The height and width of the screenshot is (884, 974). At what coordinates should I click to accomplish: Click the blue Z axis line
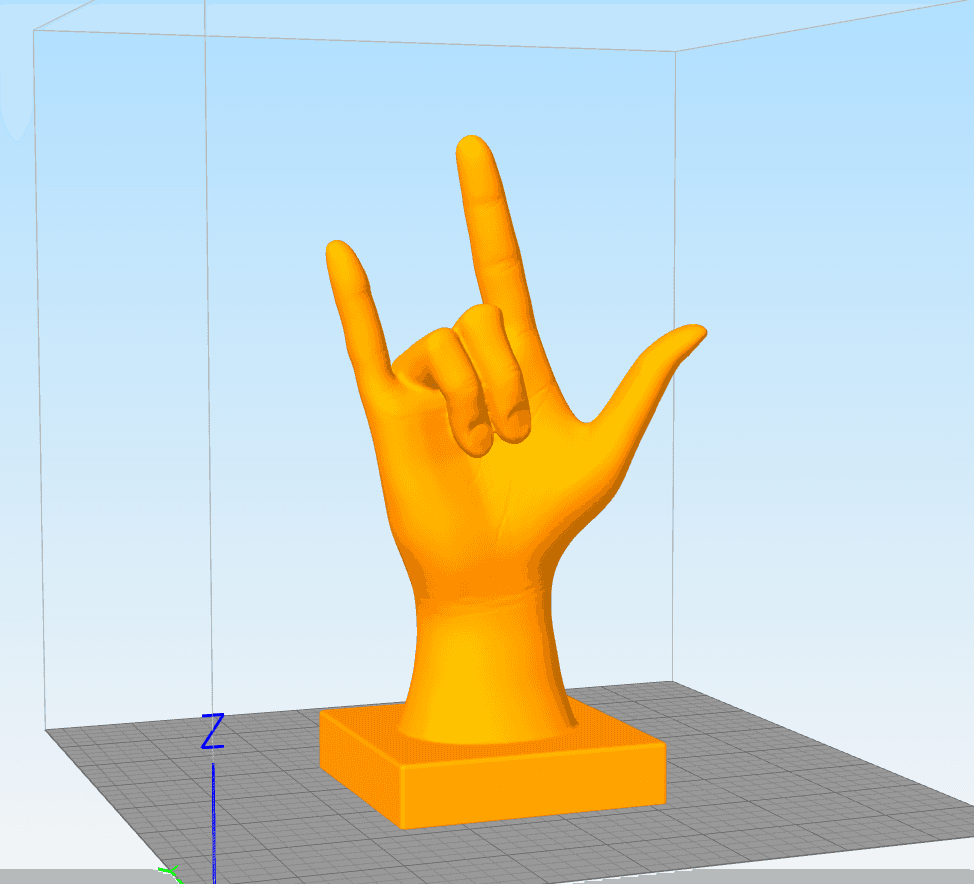pos(214,823)
